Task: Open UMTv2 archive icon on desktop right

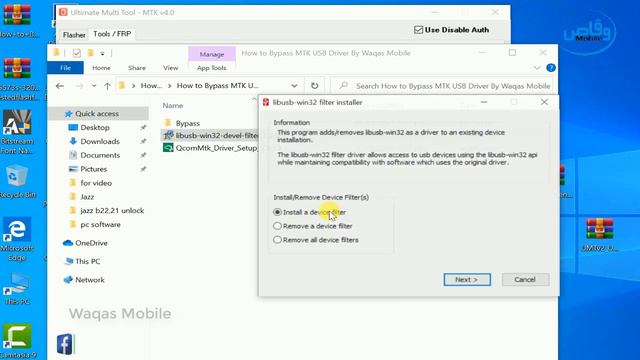Action: tap(600, 235)
